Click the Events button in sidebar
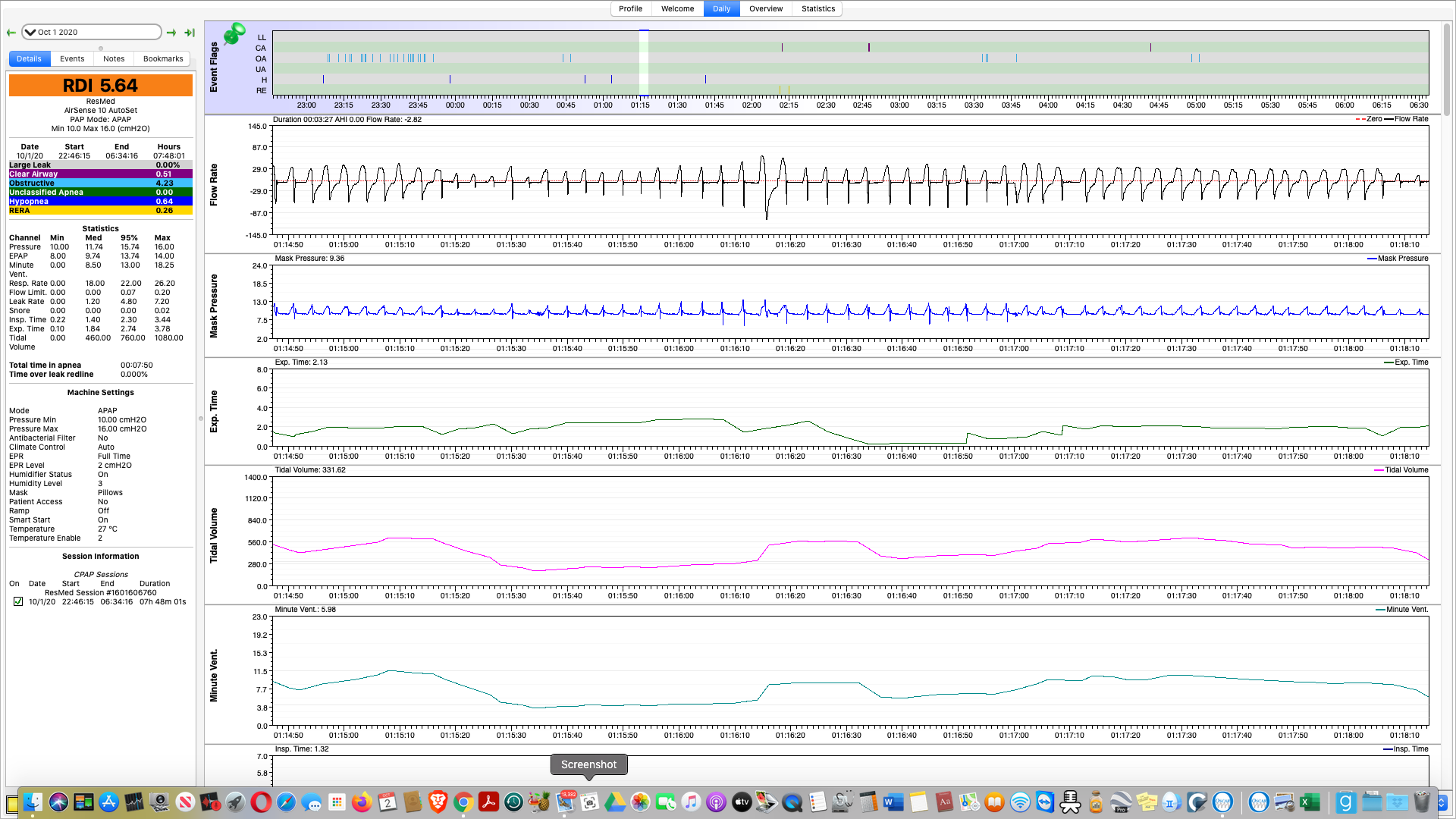This screenshot has width=1456, height=819. (72, 58)
